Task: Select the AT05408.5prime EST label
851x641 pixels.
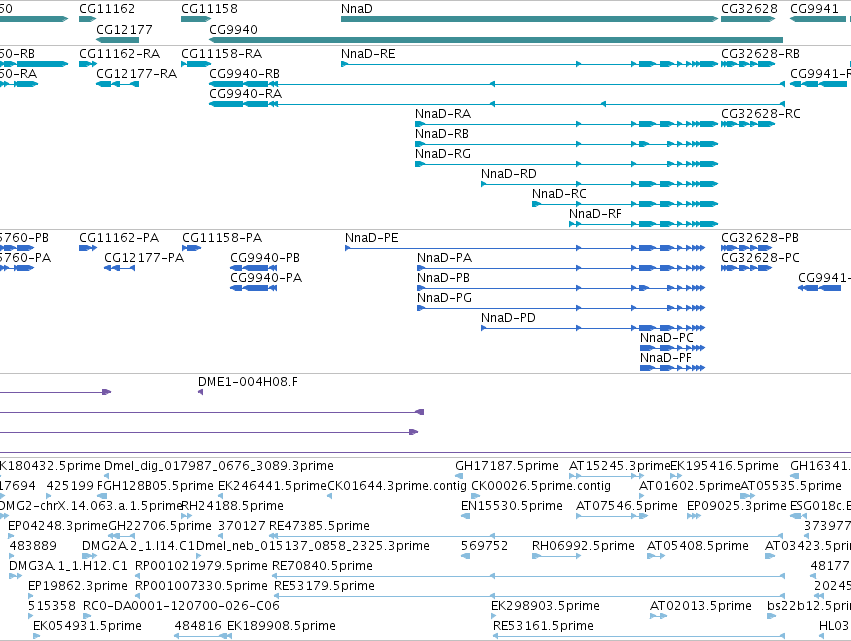Action: [697, 545]
